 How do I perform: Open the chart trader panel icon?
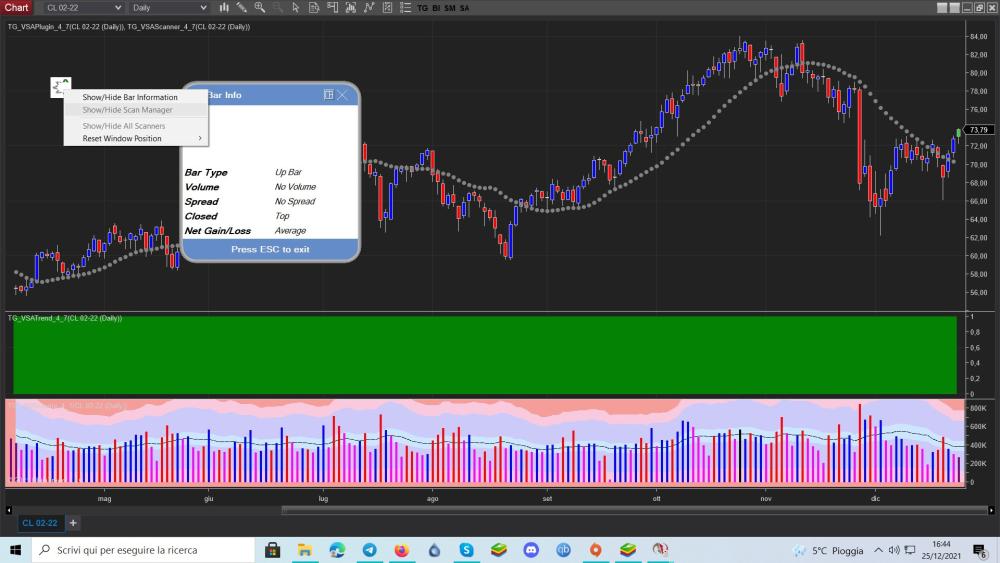click(x=332, y=8)
